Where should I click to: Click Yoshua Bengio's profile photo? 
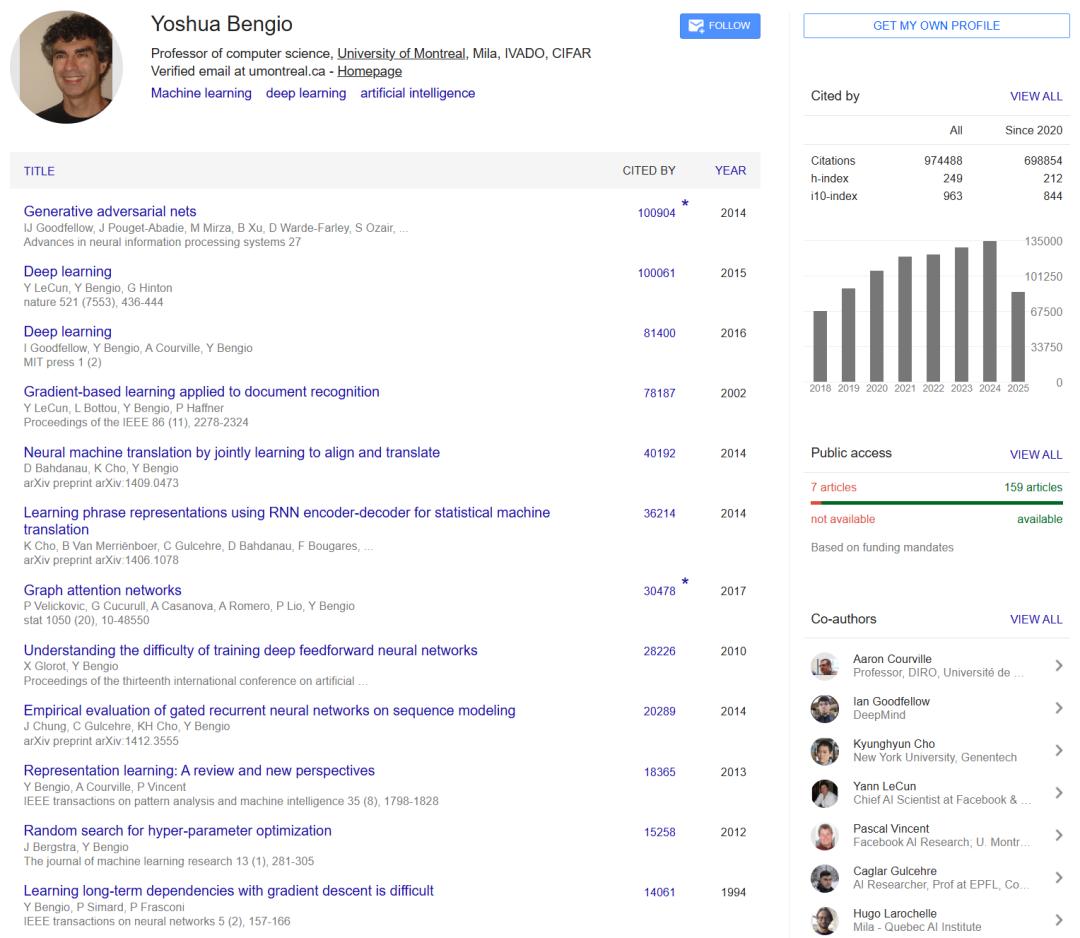[x=66, y=67]
